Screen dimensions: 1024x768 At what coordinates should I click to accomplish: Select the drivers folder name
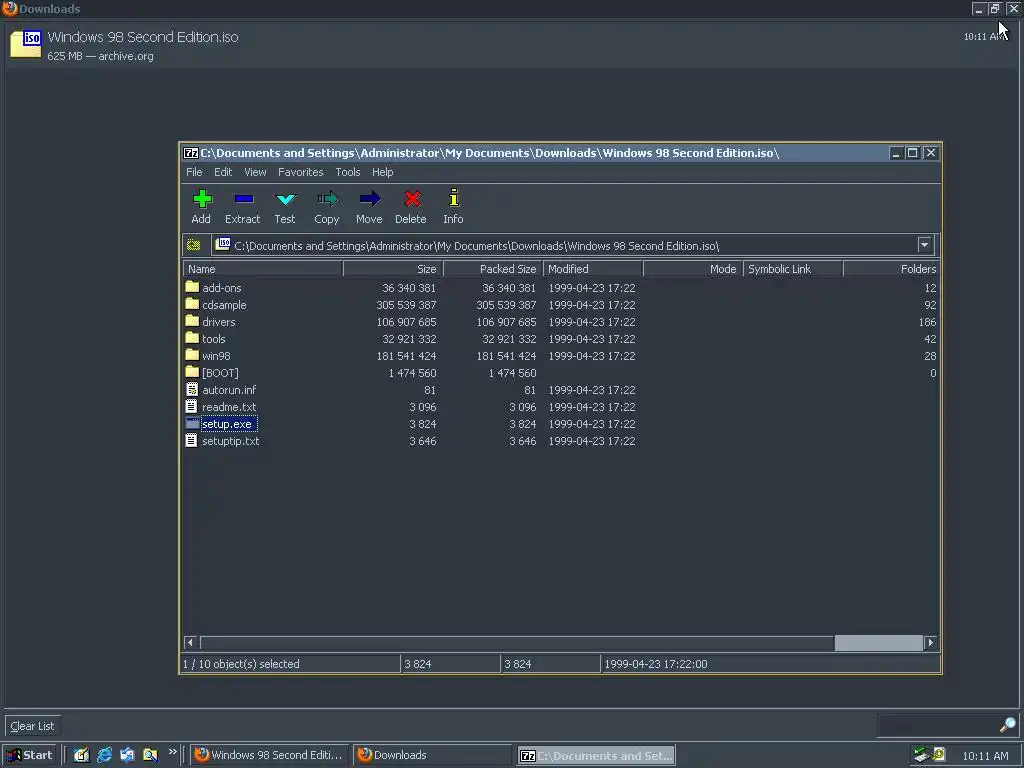pyautogui.click(x=219, y=322)
